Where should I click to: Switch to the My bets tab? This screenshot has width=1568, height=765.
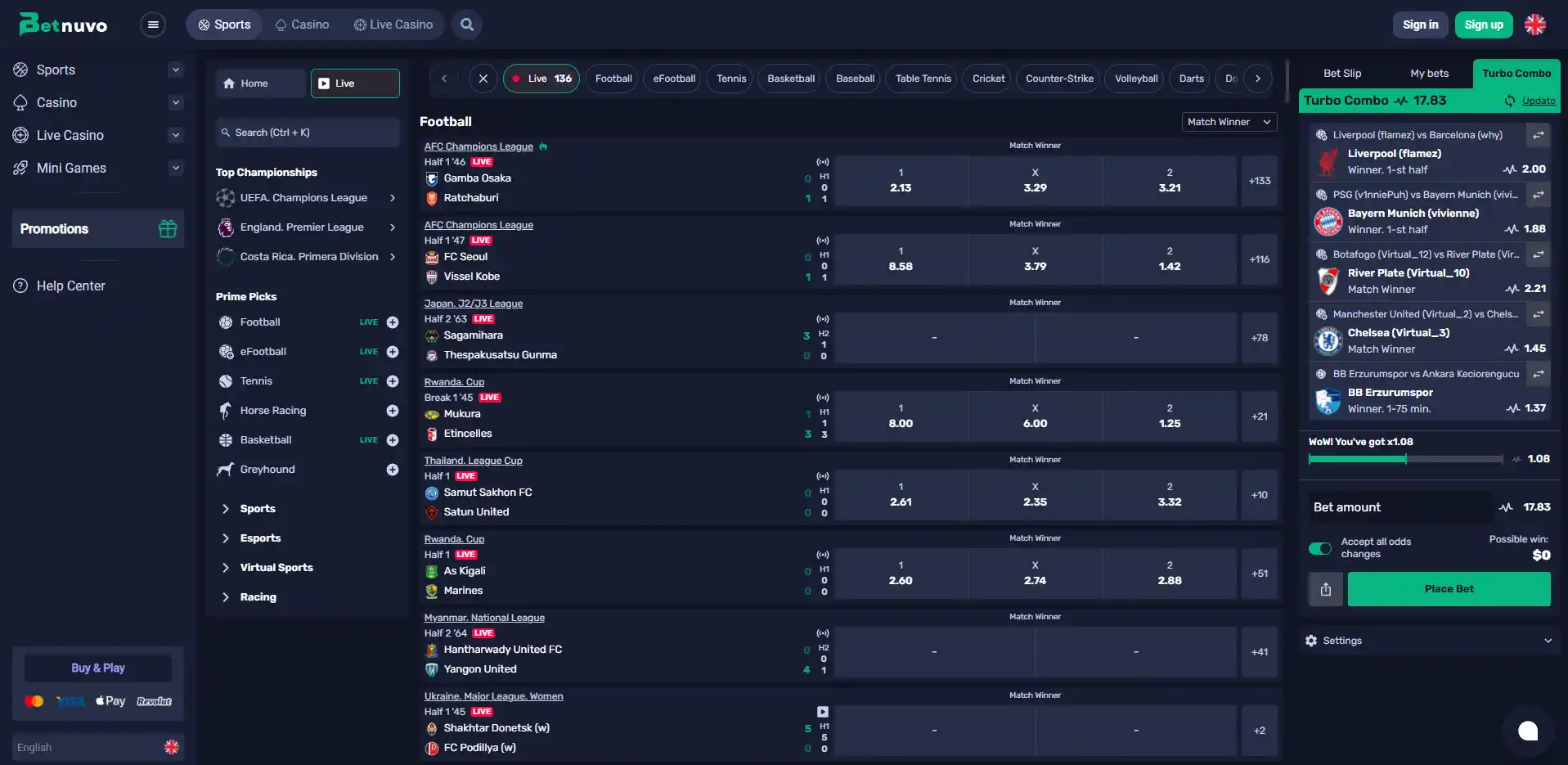coord(1429,74)
